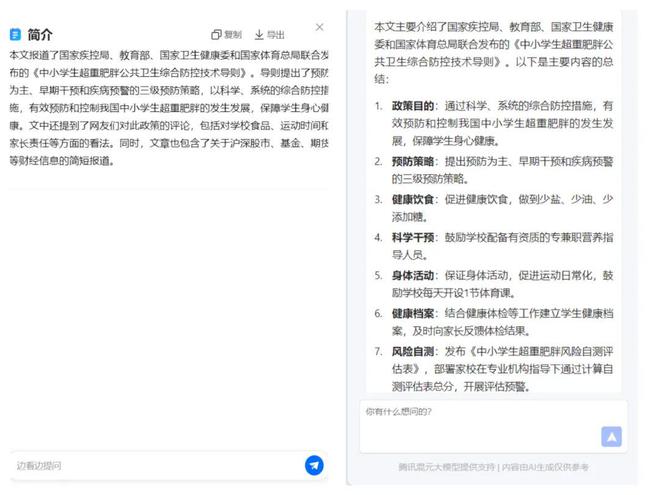Viewport: 660px width, 495px height.
Task: Copy the summary with 复制 button
Action: pyautogui.click(x=226, y=35)
